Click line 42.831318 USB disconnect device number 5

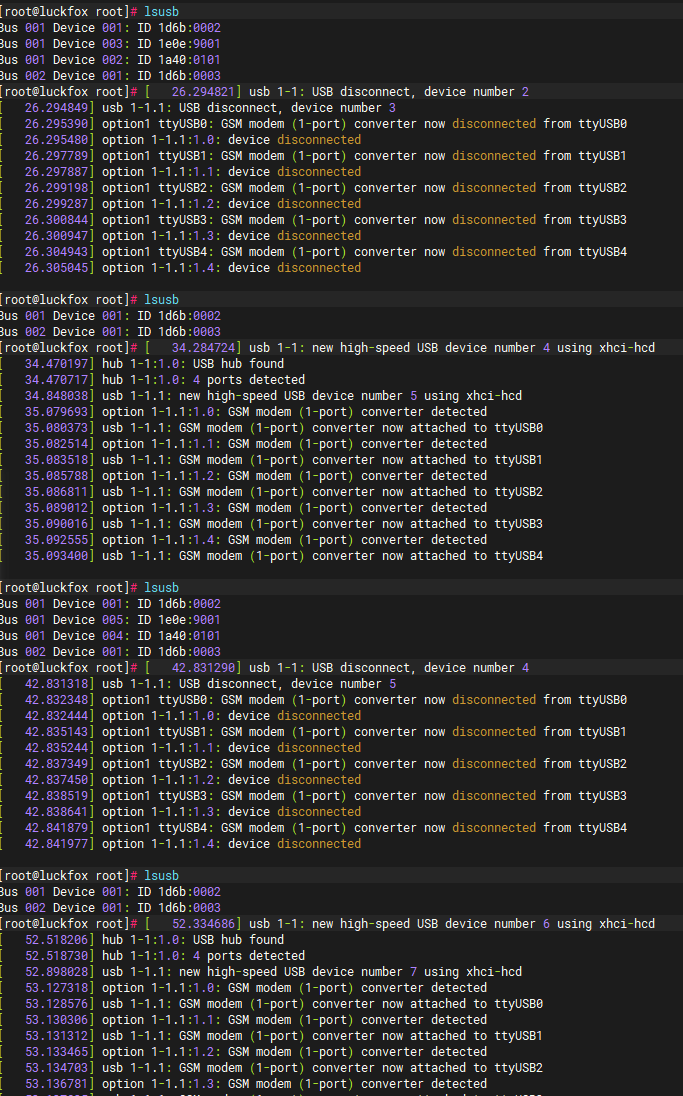199,684
